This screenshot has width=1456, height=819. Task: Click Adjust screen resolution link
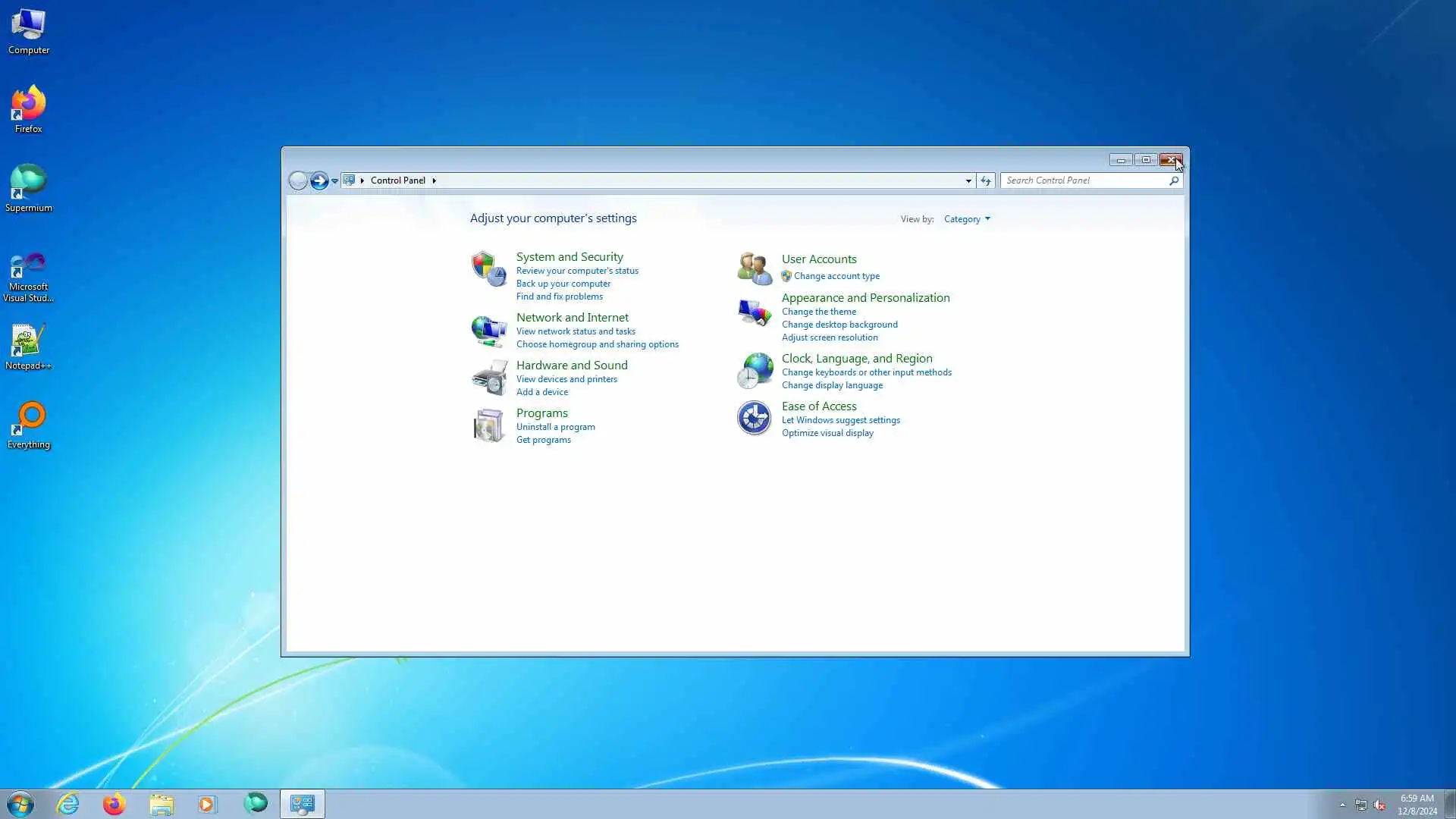829,337
